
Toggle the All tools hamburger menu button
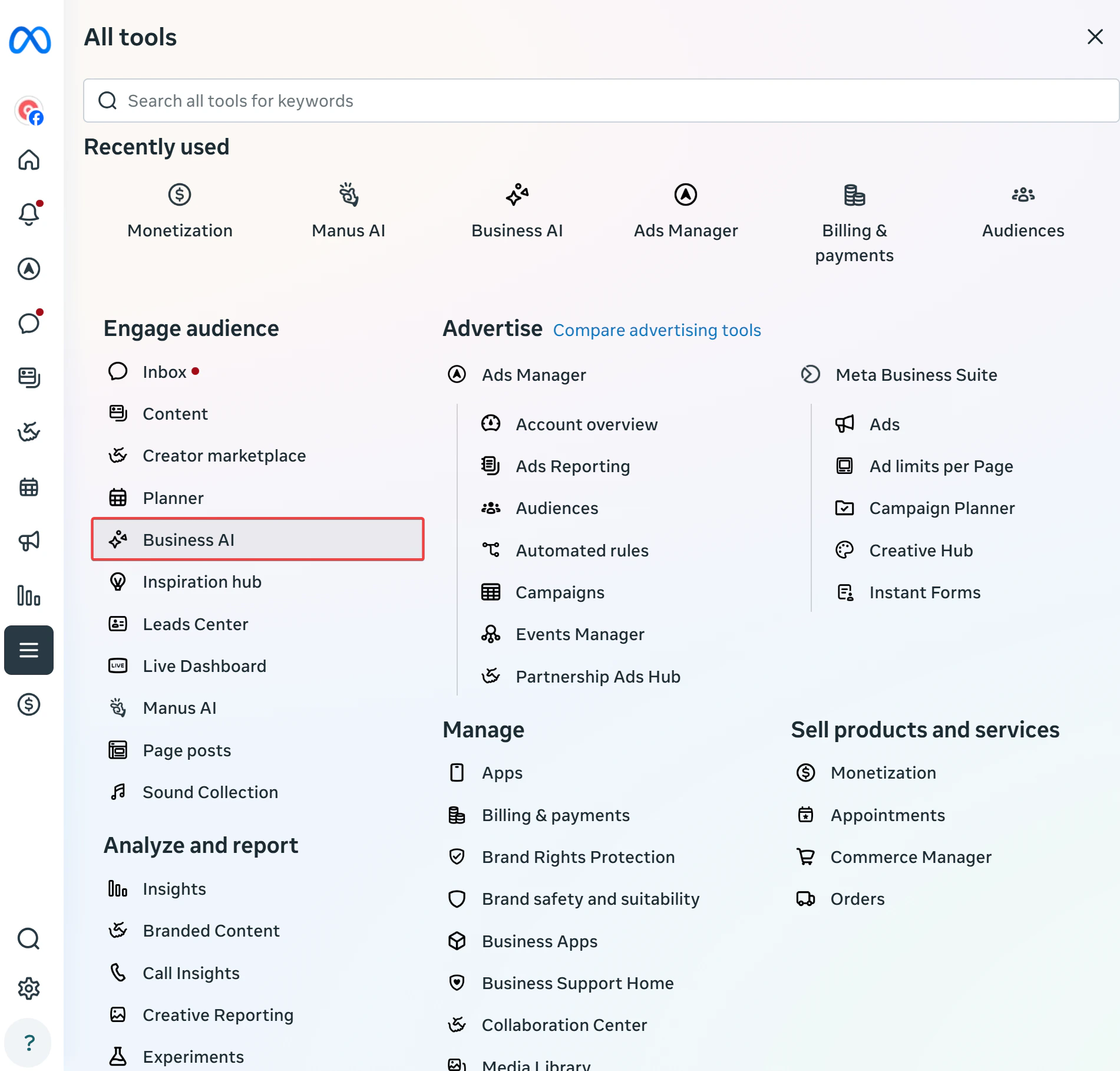29,650
